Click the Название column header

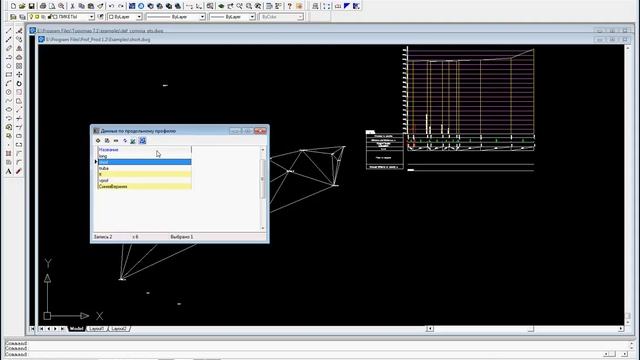(x=144, y=150)
